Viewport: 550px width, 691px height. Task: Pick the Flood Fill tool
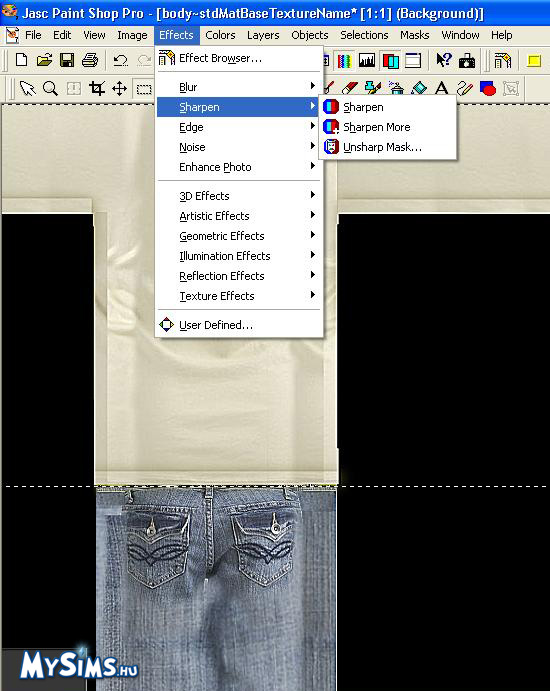point(419,89)
